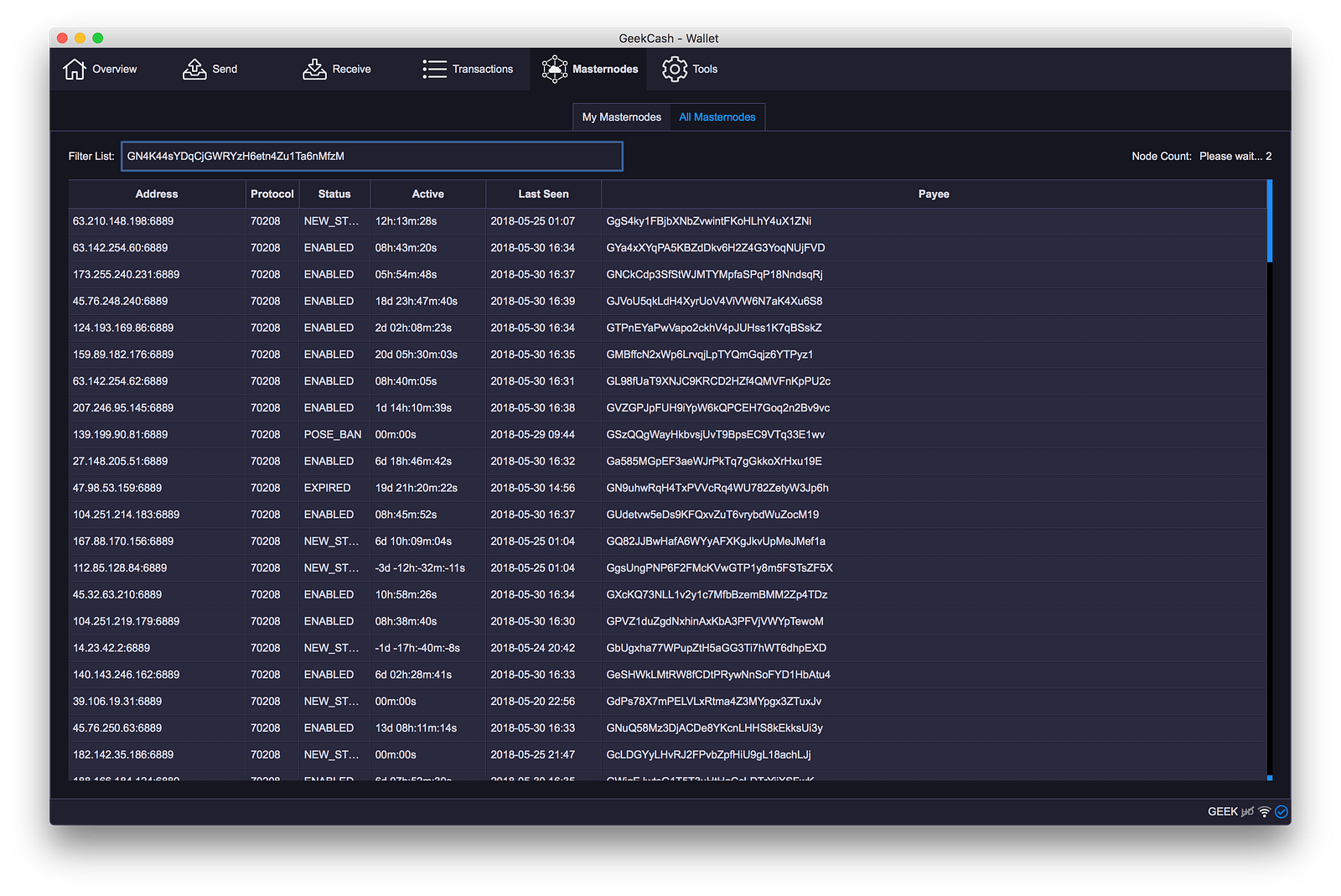
Task: Sort by the Active column header
Action: pos(428,194)
